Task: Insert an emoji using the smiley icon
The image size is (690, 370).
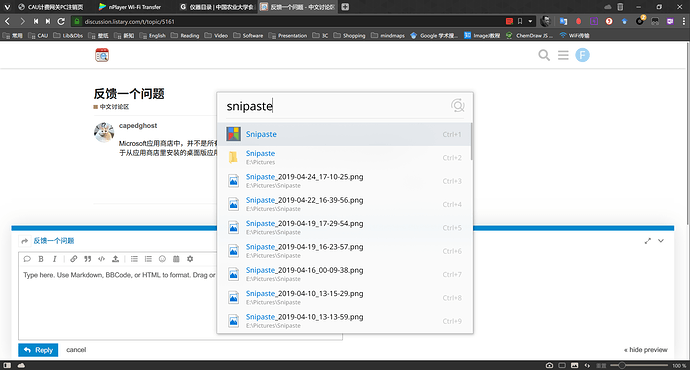Action: (x=162, y=259)
